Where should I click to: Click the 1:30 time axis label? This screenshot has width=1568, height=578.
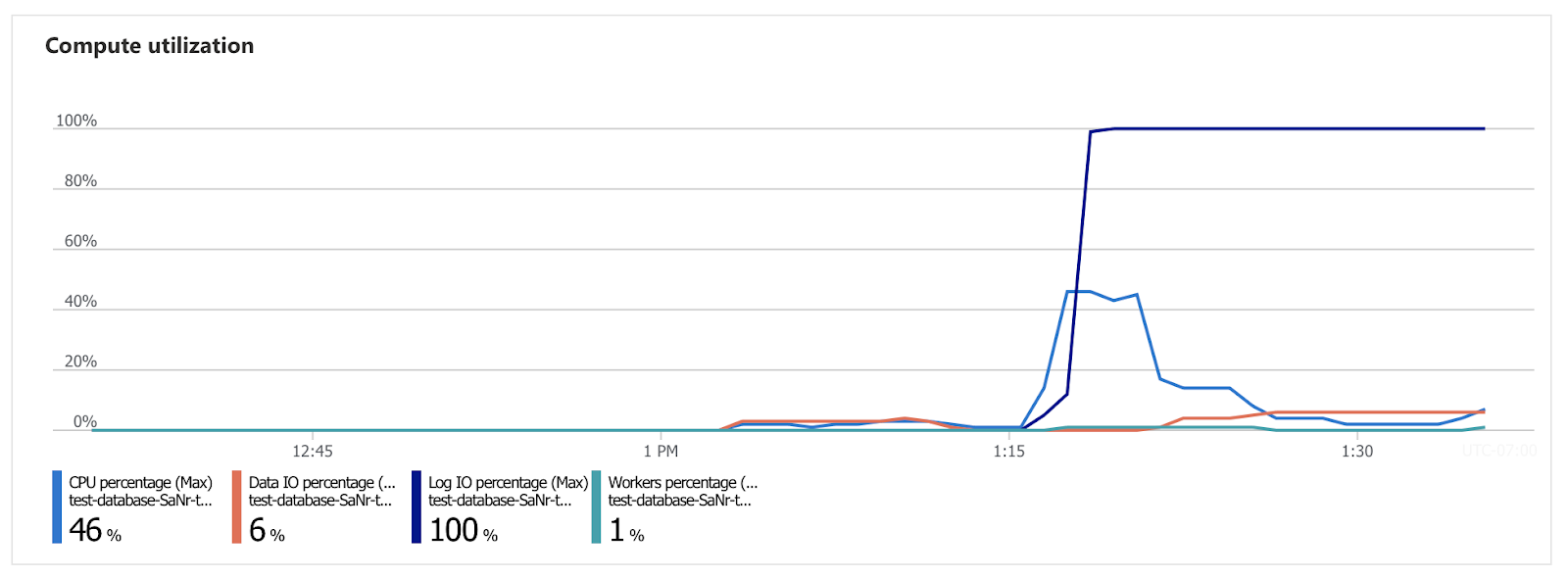[1357, 452]
